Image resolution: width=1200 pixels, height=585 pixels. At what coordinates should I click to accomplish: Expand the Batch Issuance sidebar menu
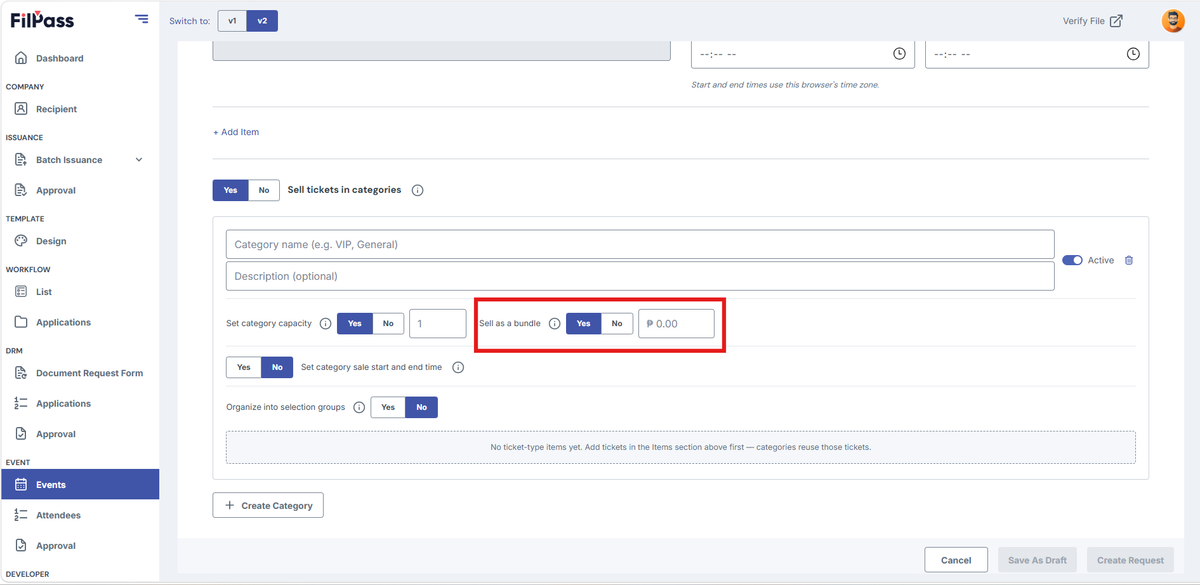click(x=139, y=160)
